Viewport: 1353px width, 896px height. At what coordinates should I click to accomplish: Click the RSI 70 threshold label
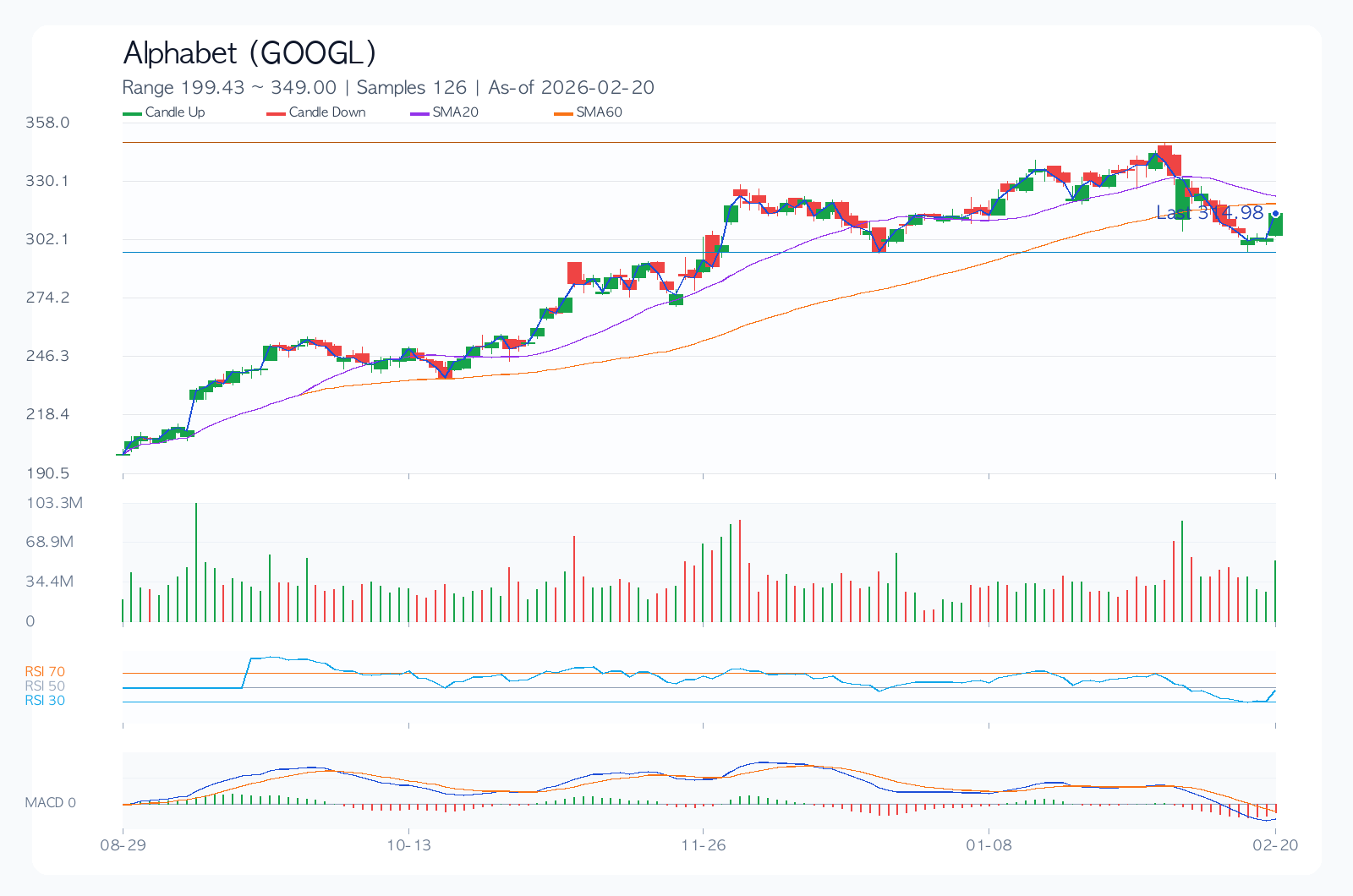(x=45, y=672)
